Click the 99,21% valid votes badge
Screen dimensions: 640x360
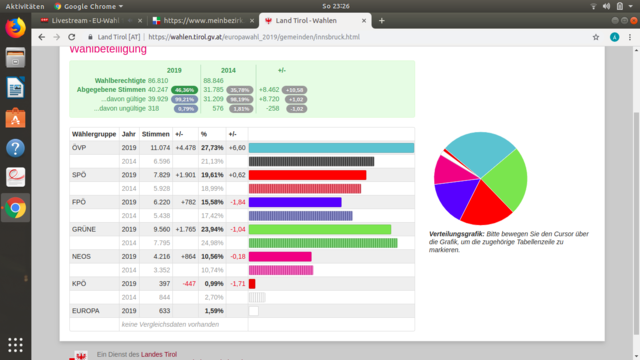[184, 99]
